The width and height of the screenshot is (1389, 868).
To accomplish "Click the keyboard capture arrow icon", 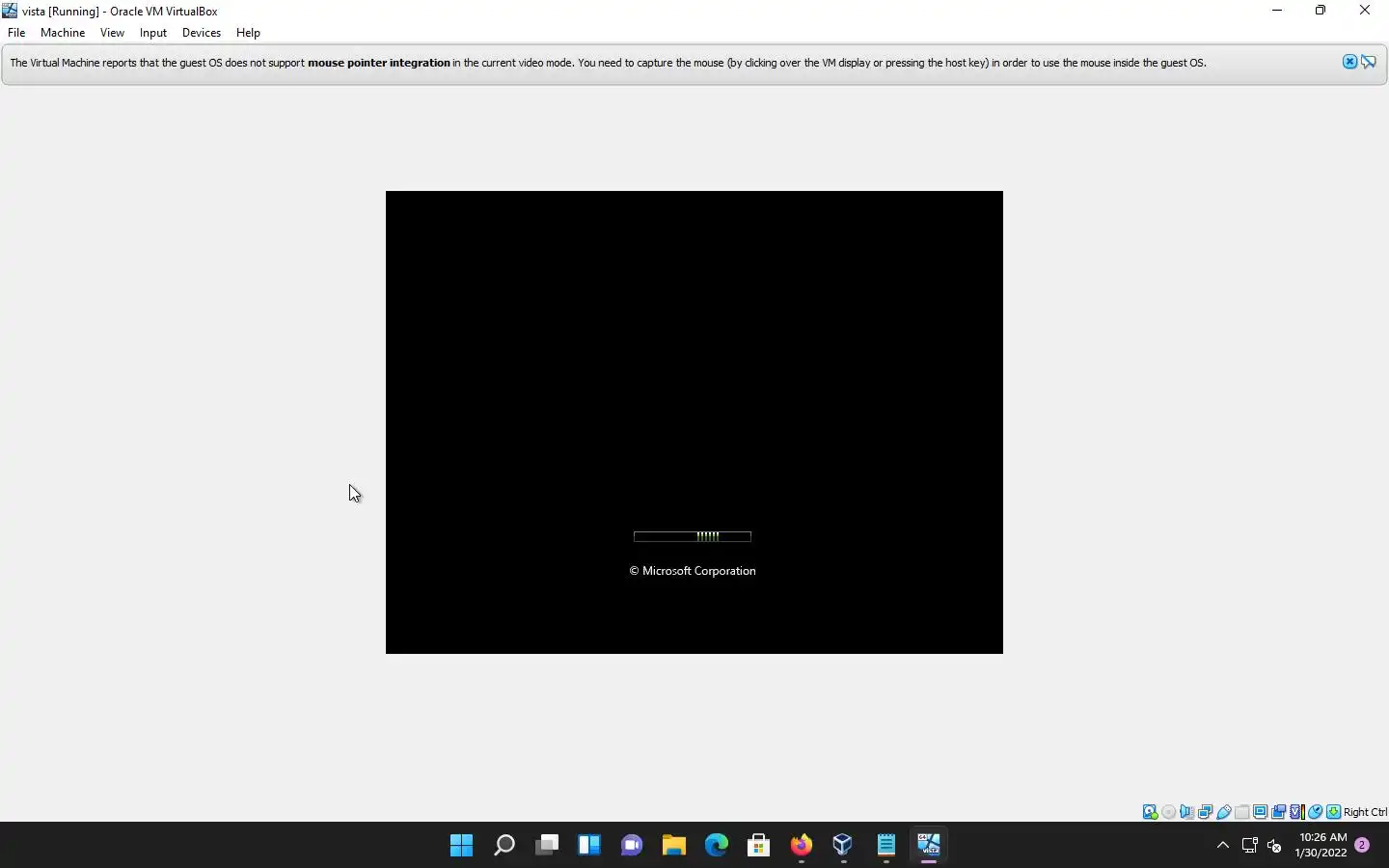I will (x=1334, y=812).
